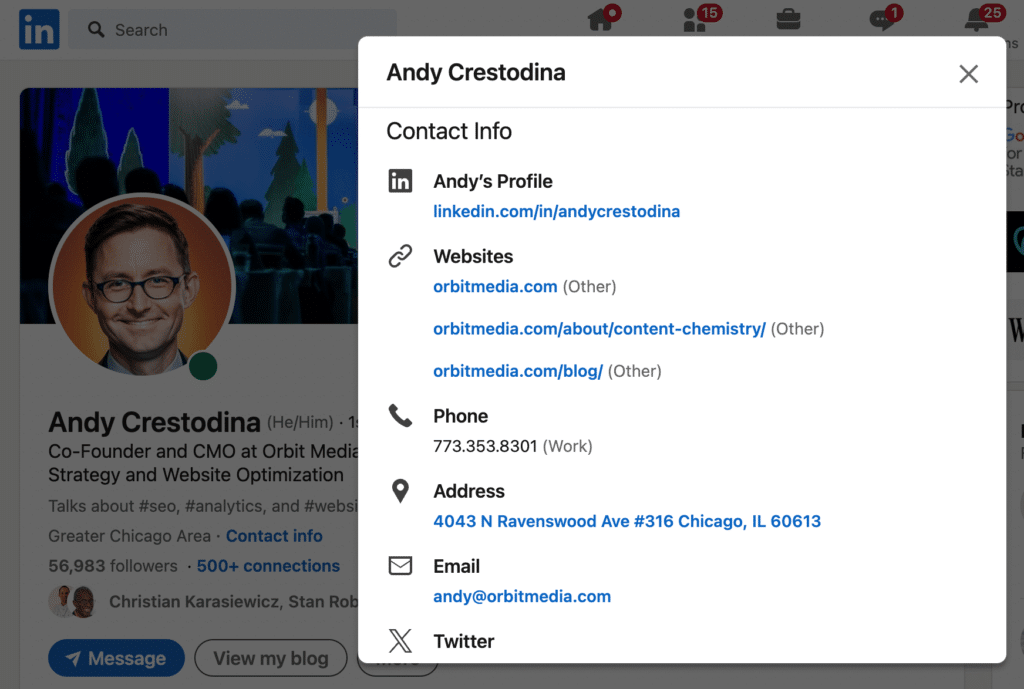This screenshot has height=689, width=1024.
Task: Open the Home icon in navigation
Action: coord(600,20)
